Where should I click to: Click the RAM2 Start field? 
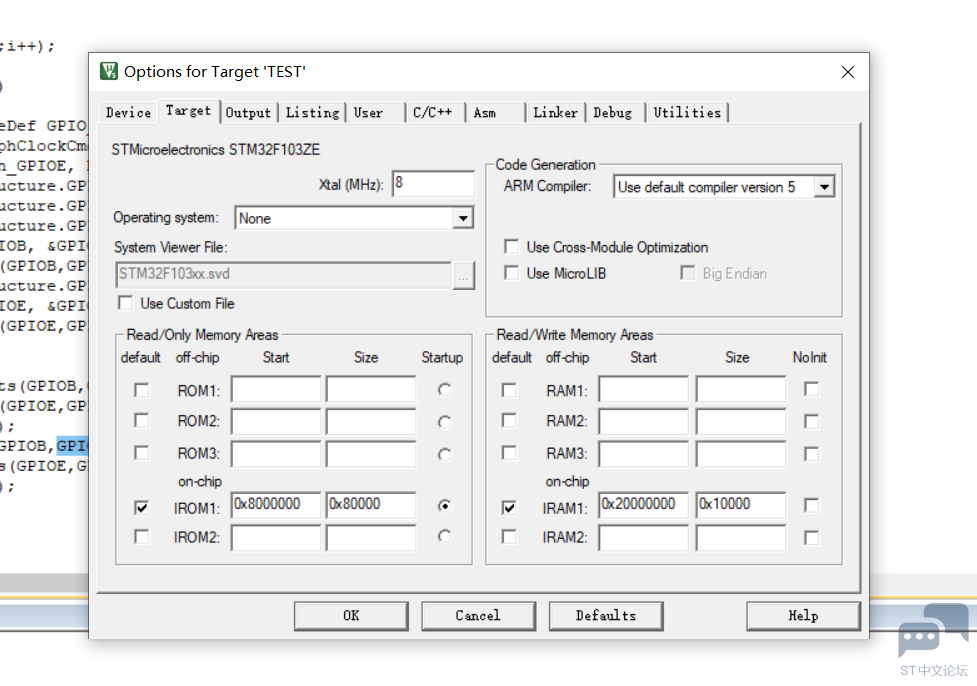pyautogui.click(x=644, y=421)
